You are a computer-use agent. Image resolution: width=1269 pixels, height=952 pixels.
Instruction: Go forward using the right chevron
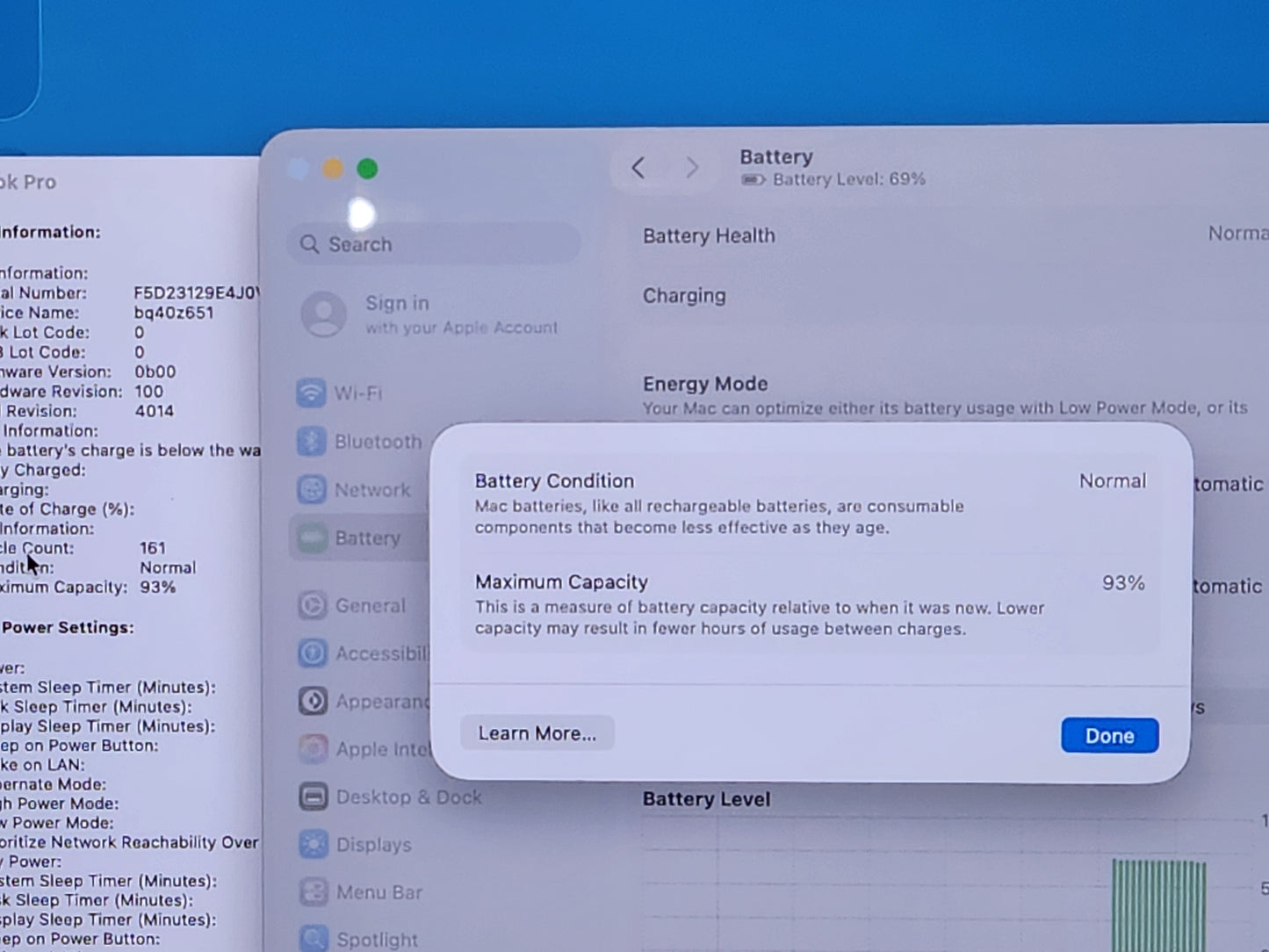(692, 167)
